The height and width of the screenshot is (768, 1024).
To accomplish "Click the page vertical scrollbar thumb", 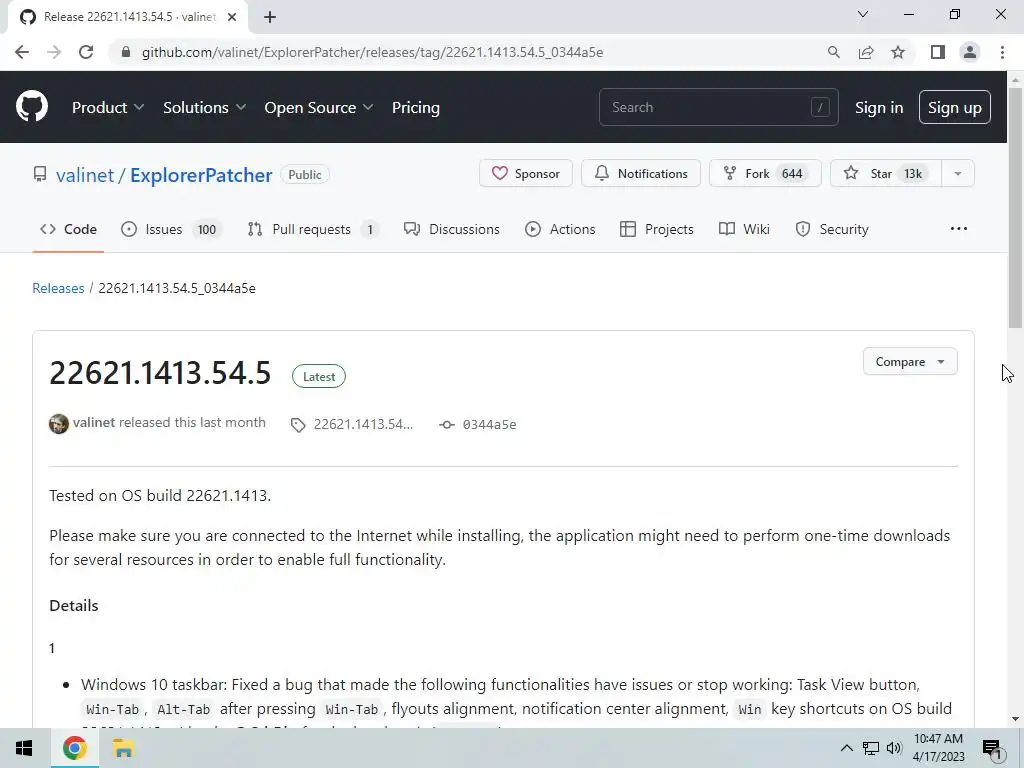I will (x=1015, y=208).
